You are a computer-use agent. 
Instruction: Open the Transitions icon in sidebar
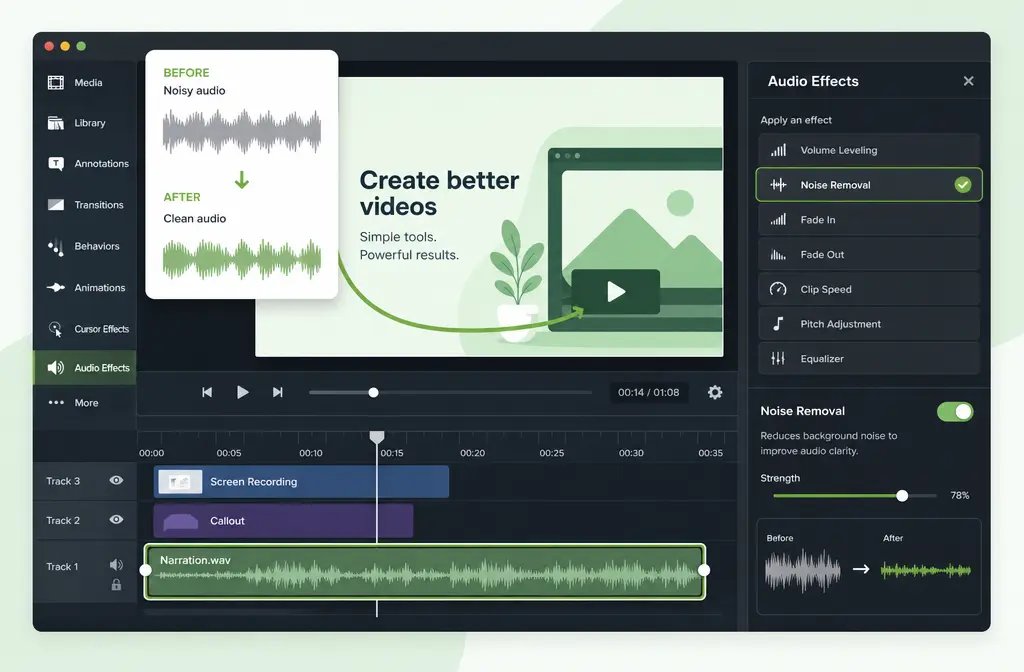pyautogui.click(x=56, y=204)
